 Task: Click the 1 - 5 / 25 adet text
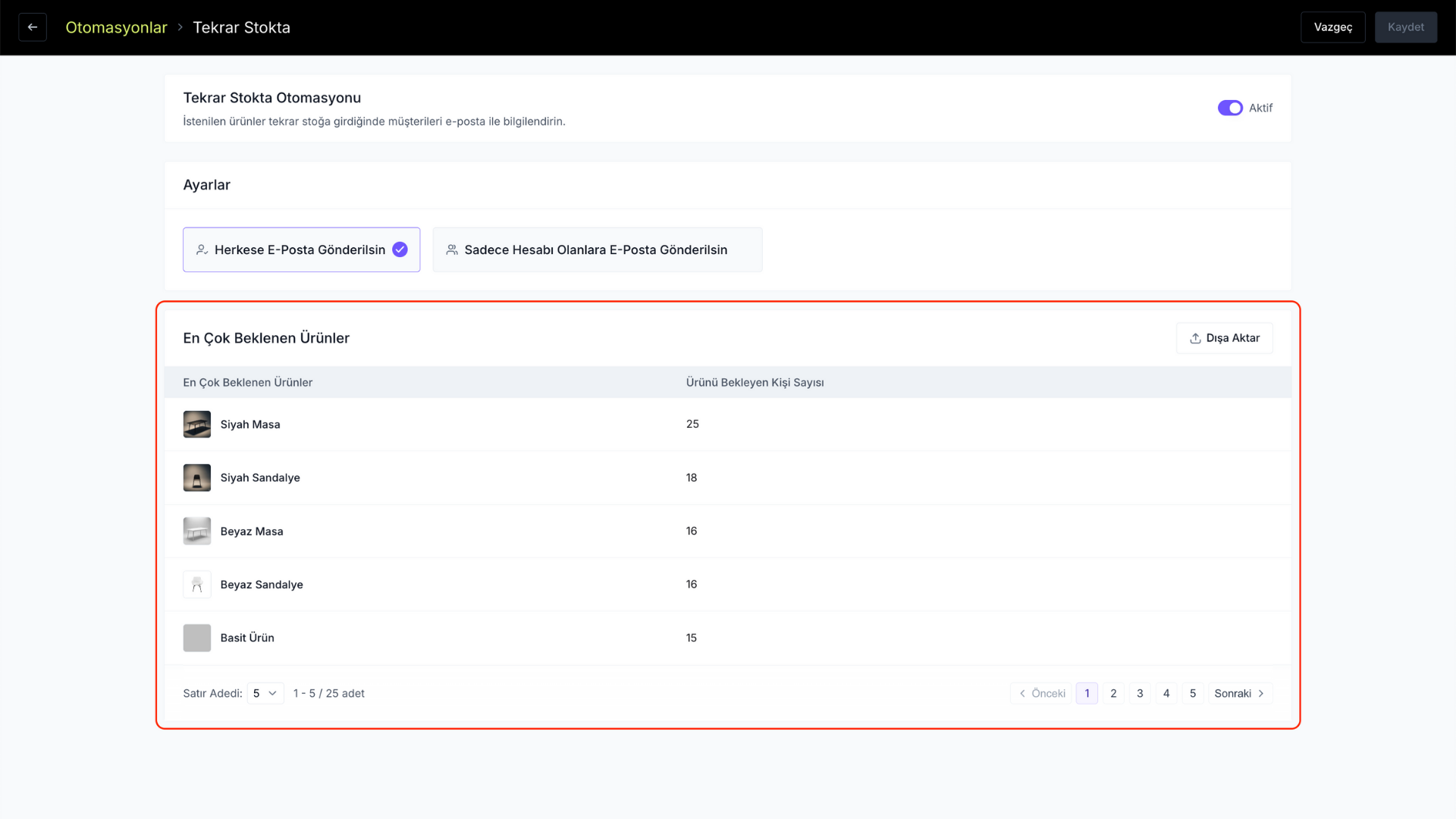coord(328,693)
